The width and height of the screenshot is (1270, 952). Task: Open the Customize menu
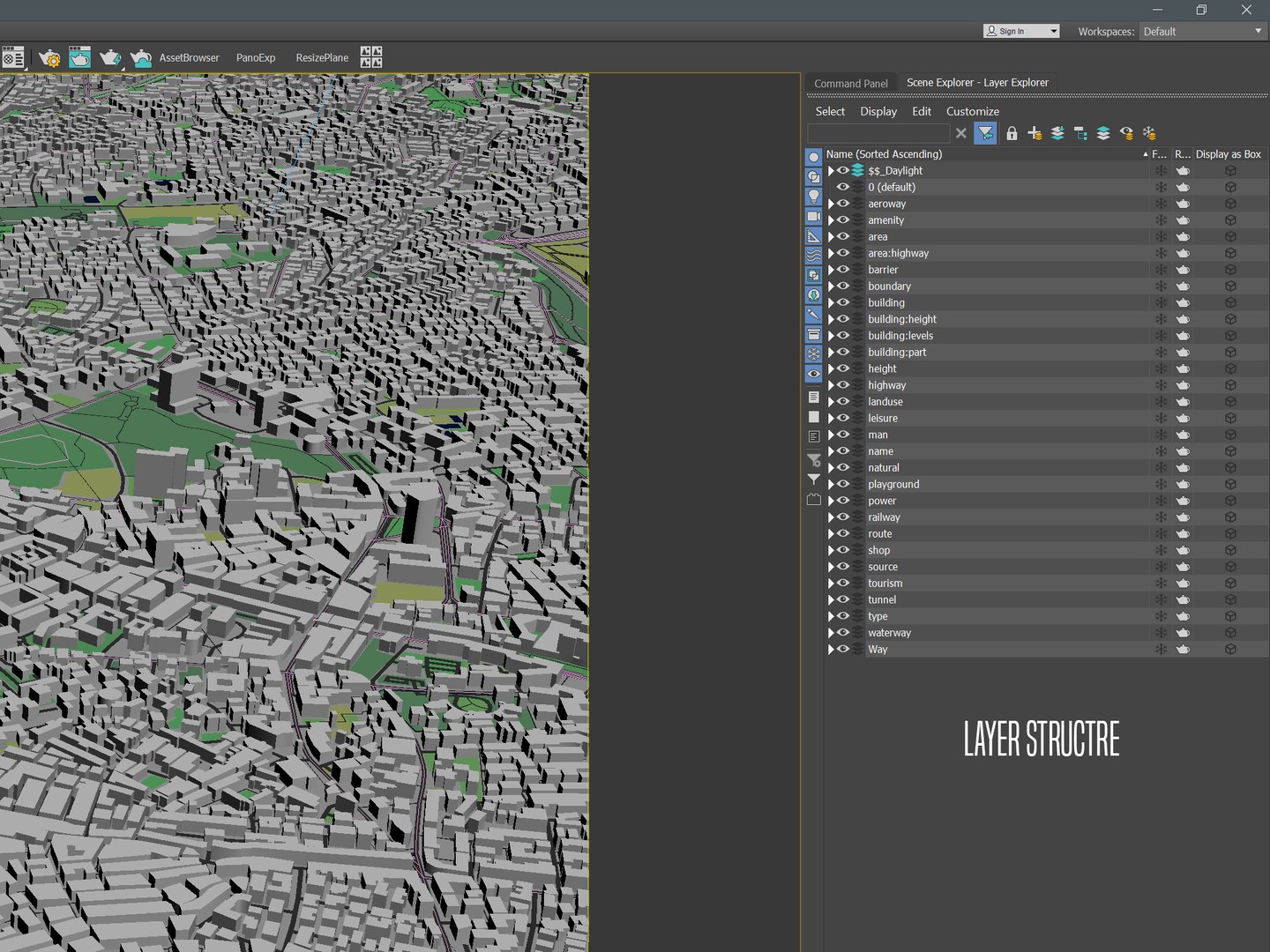click(973, 111)
